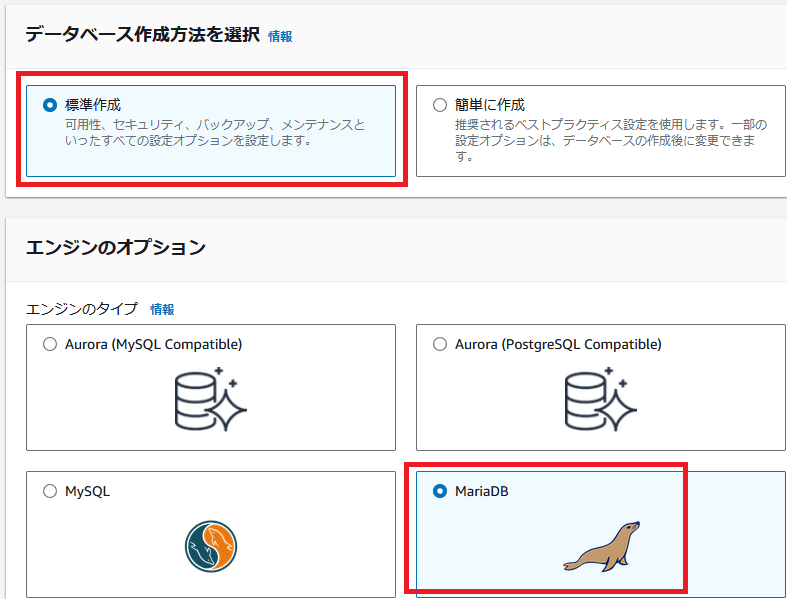This screenshot has width=787, height=599.
Task: Open 情報 link next to エンジンのタイプ
Action: (x=162, y=309)
